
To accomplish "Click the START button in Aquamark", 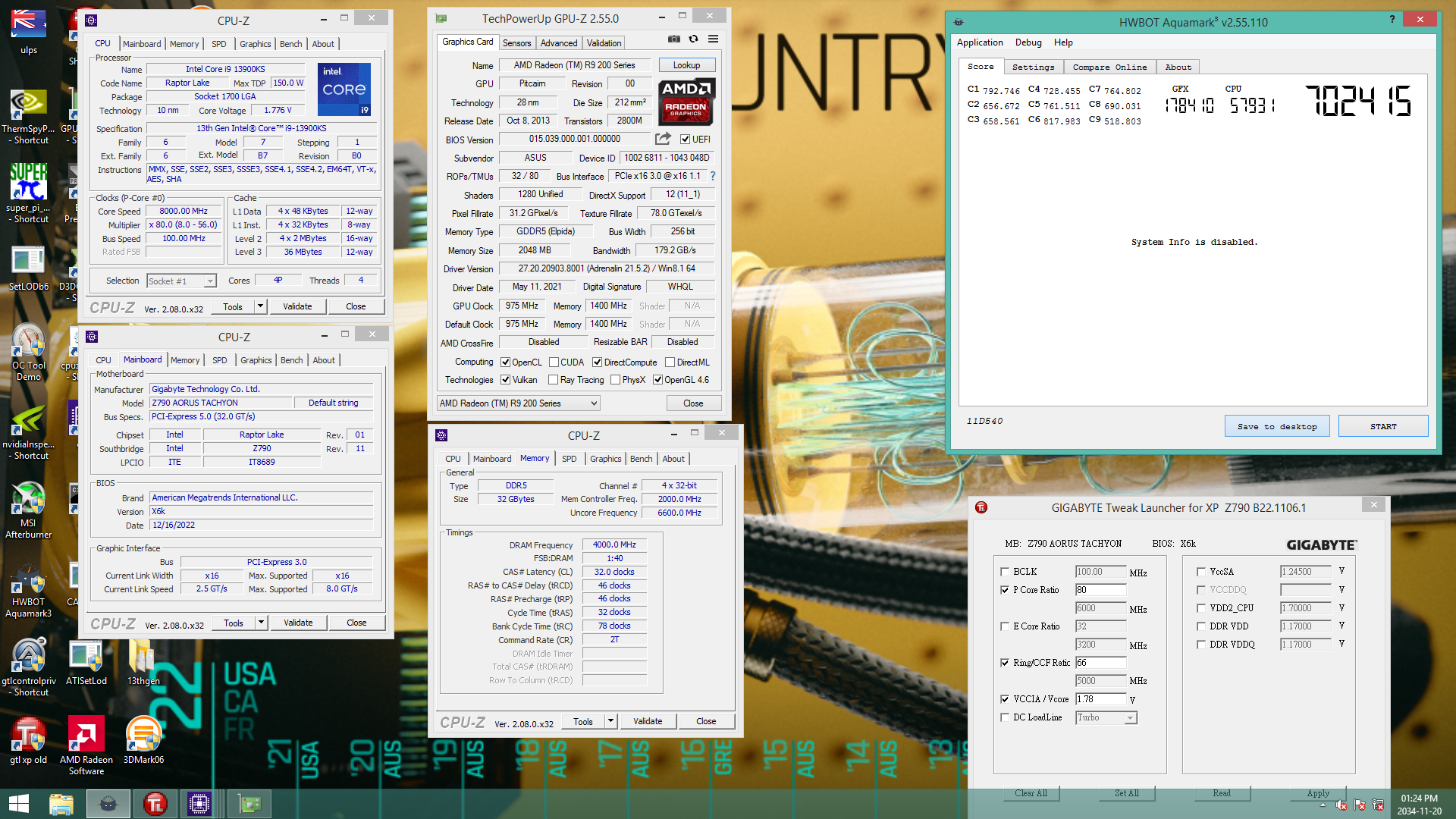I will [1383, 426].
